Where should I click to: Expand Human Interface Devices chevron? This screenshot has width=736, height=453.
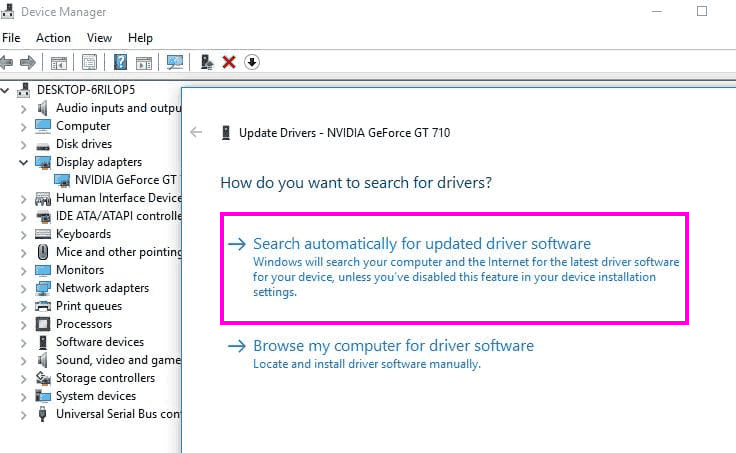[23, 199]
